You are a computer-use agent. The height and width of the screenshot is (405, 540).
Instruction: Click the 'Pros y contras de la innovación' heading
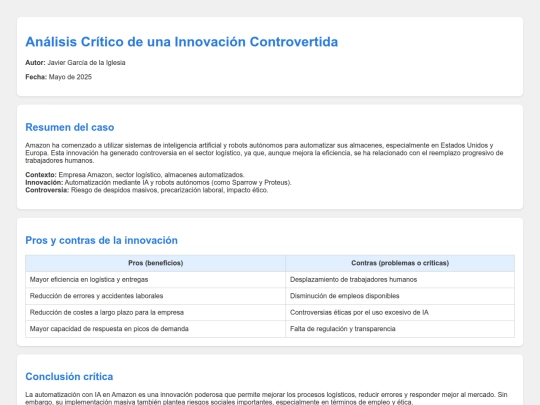pyautogui.click(x=102, y=240)
